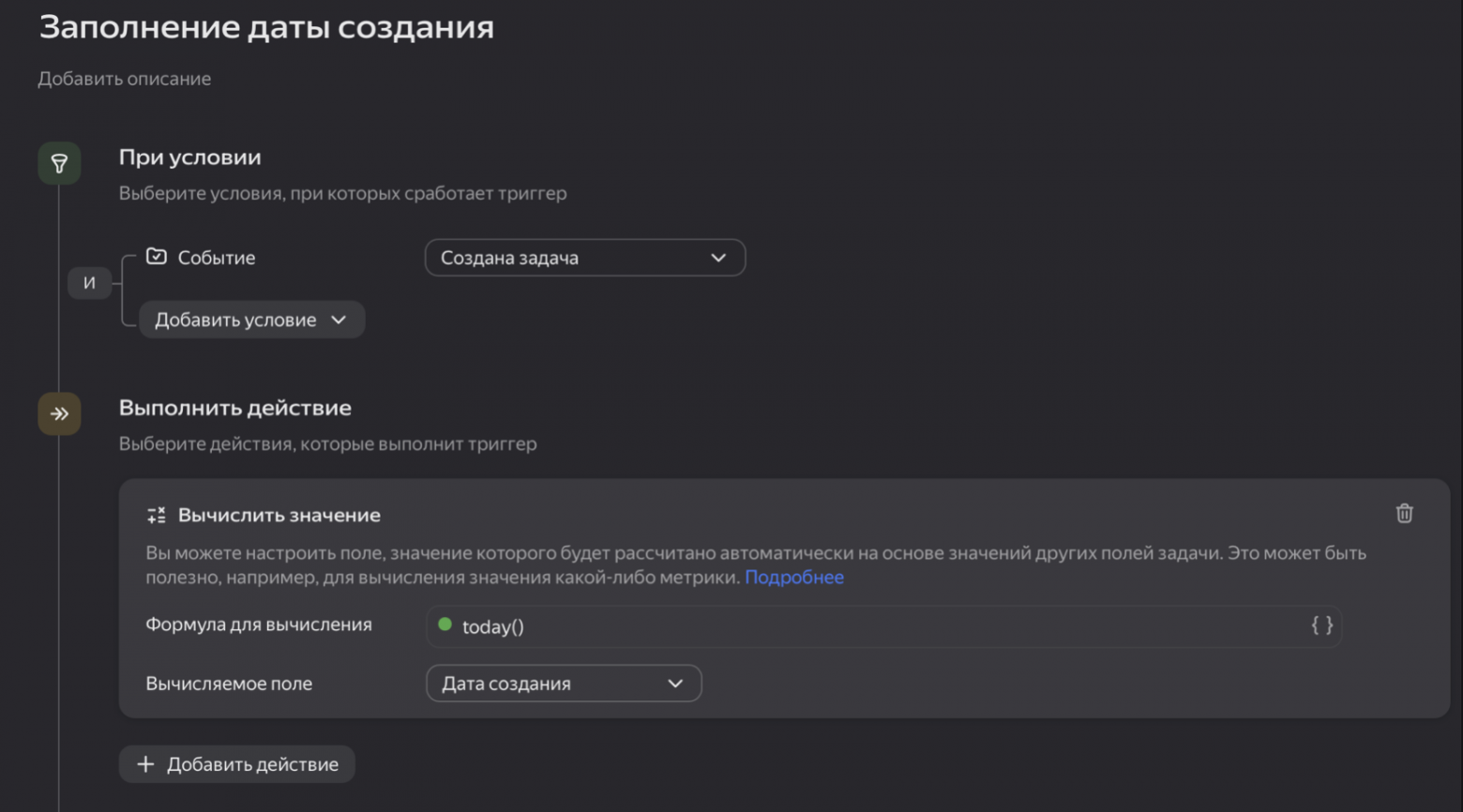The image size is (1463, 812).
Task: Open variables with the curly braces icon
Action: 1321,626
